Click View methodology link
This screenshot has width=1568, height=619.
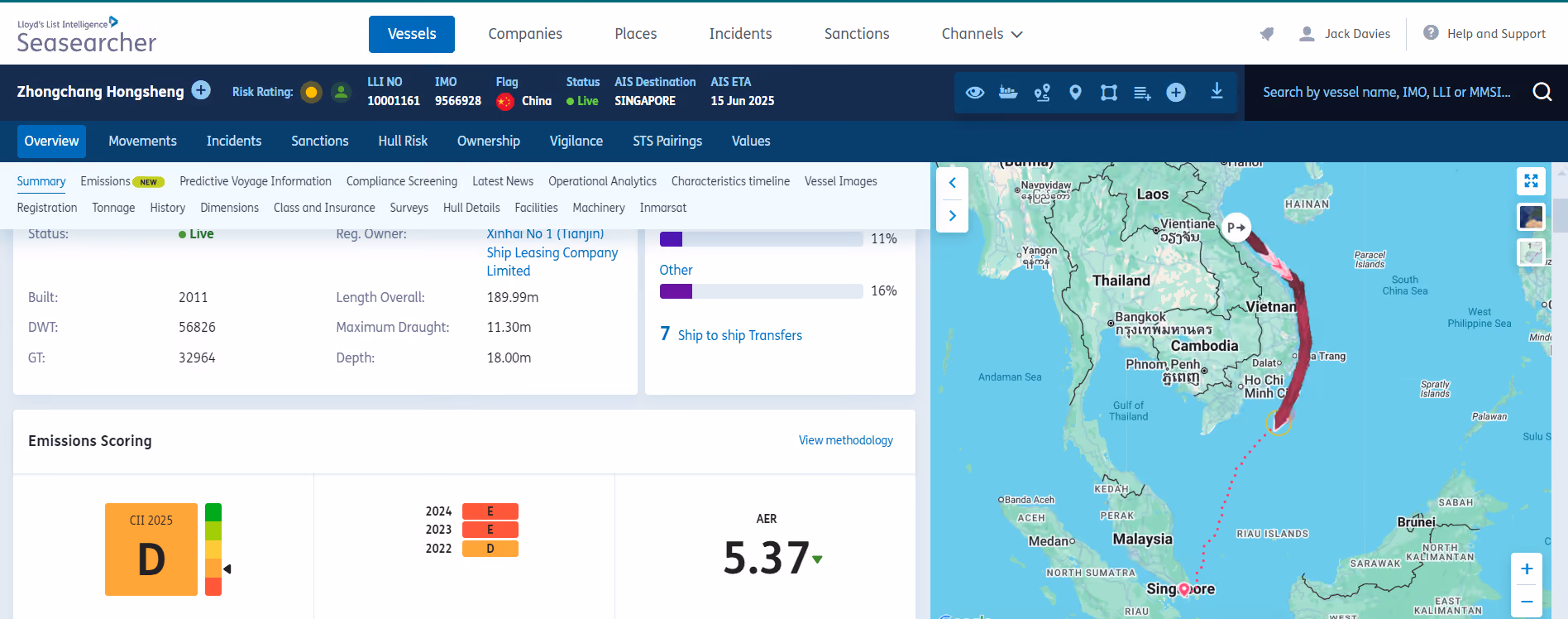(846, 440)
